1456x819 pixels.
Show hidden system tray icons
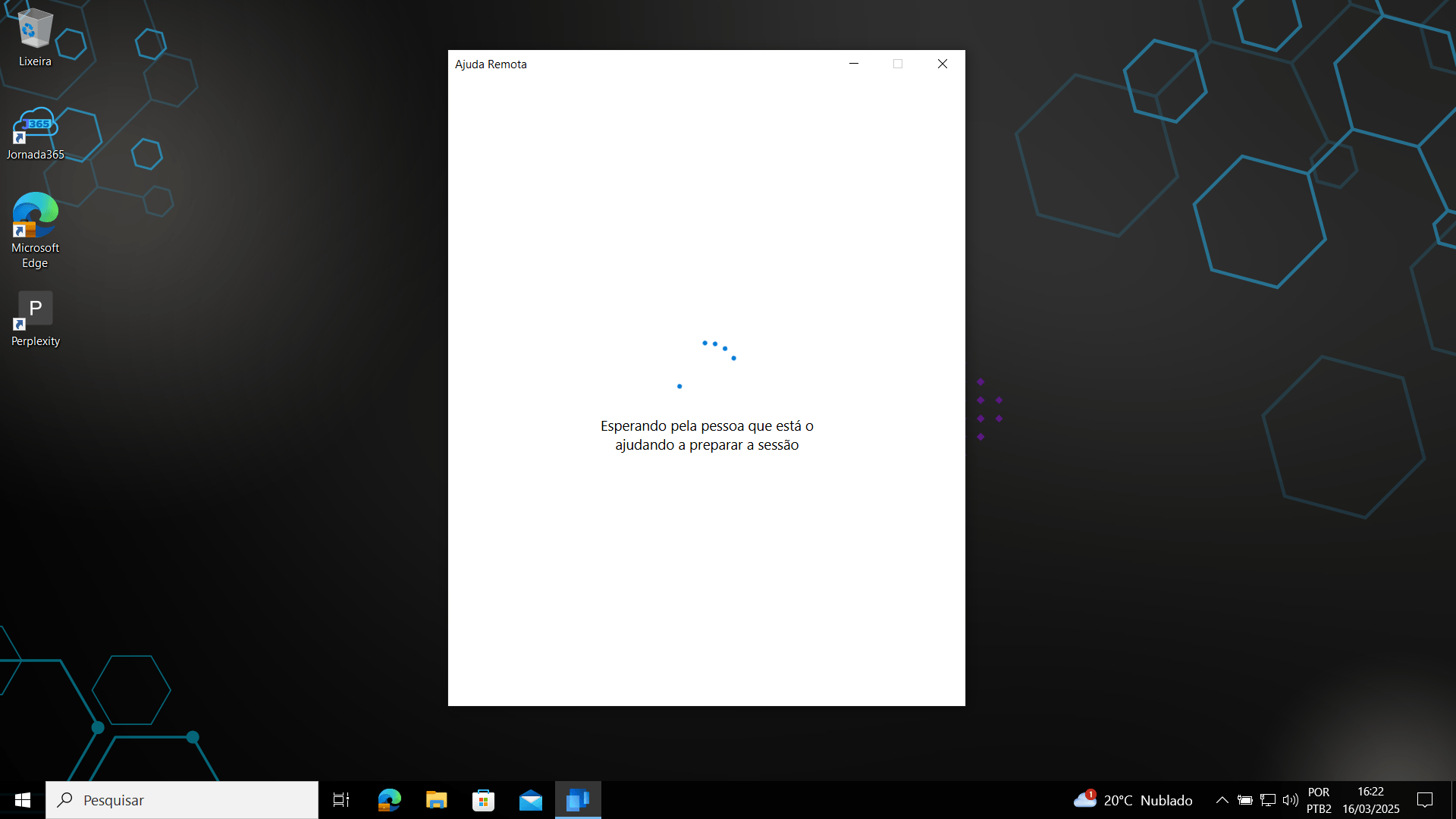tap(1222, 800)
